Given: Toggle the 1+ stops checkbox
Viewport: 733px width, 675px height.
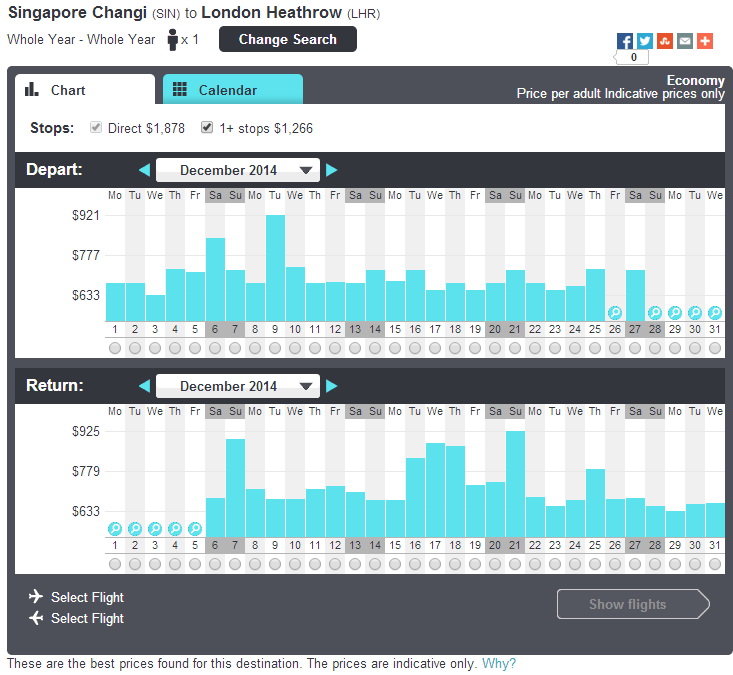Looking at the screenshot, I should 207,127.
